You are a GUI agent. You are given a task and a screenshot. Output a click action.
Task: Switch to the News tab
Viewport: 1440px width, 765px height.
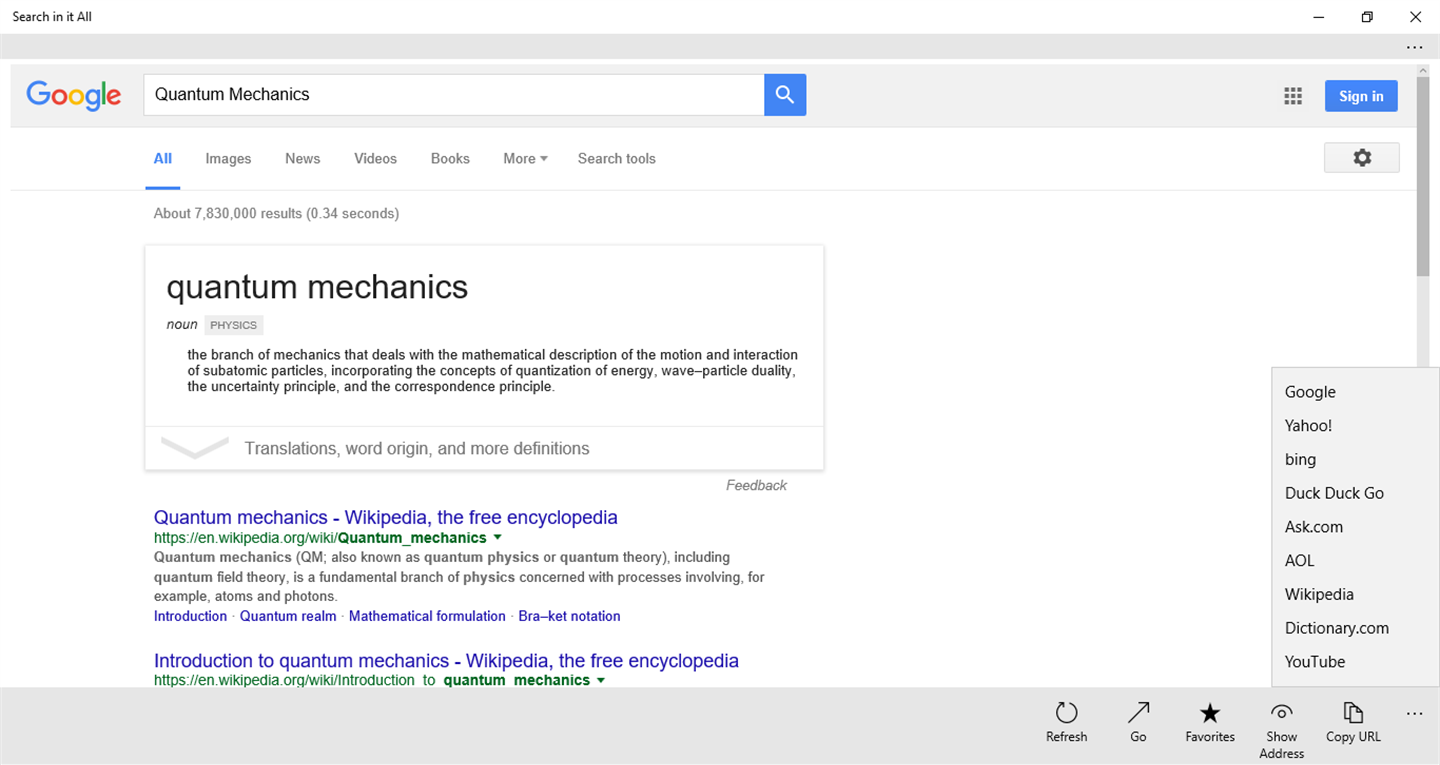303,159
